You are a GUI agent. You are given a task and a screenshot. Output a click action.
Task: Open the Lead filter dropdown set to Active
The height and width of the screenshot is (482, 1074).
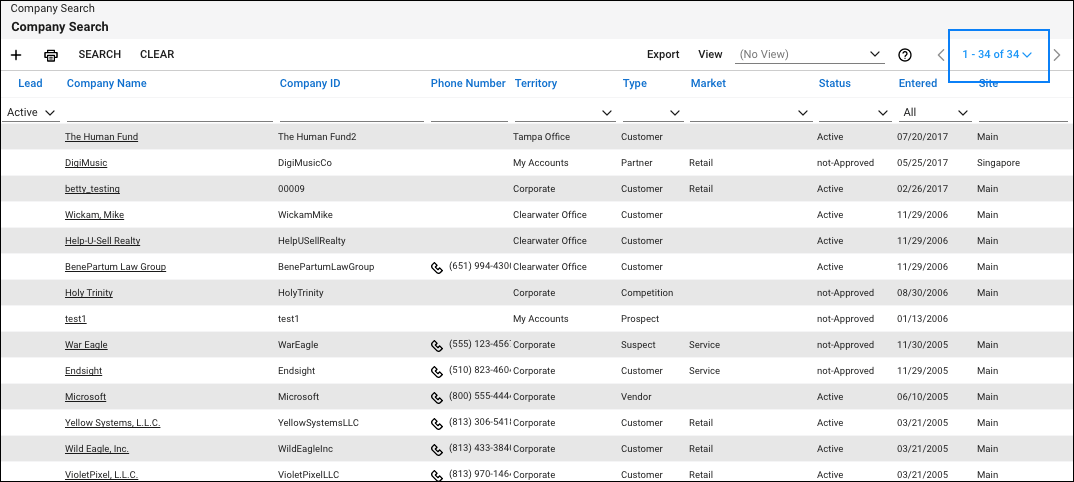coord(30,112)
